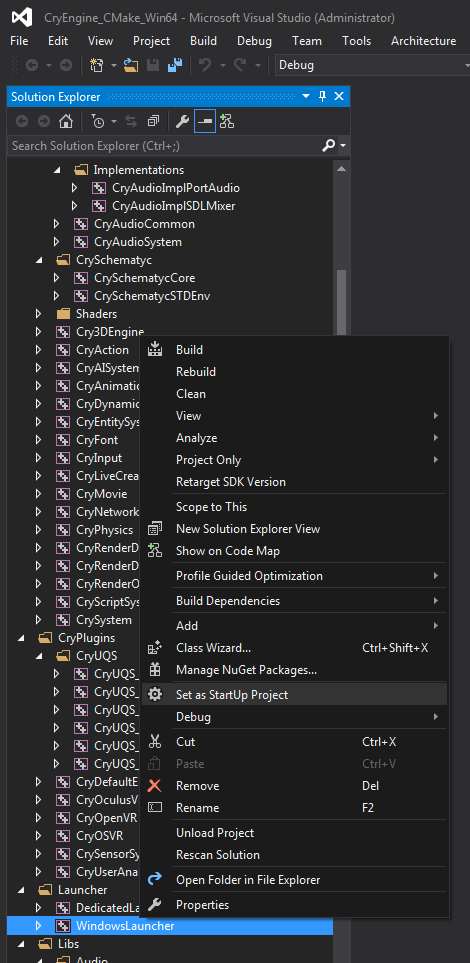Click the Home icon in Solution Explorer
This screenshot has width=470, height=963.
65,122
